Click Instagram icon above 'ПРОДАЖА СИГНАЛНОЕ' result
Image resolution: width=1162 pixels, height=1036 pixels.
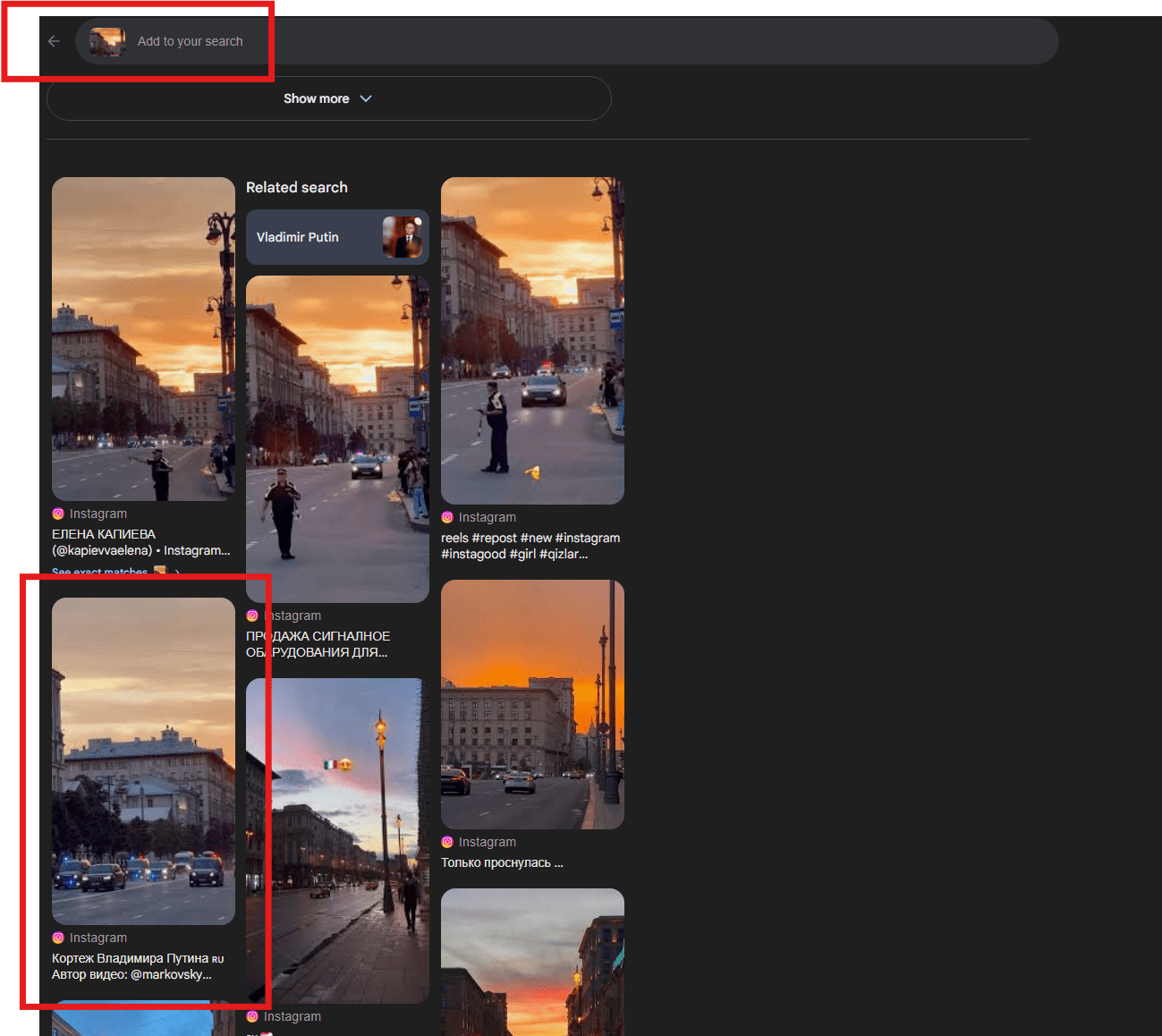click(252, 616)
